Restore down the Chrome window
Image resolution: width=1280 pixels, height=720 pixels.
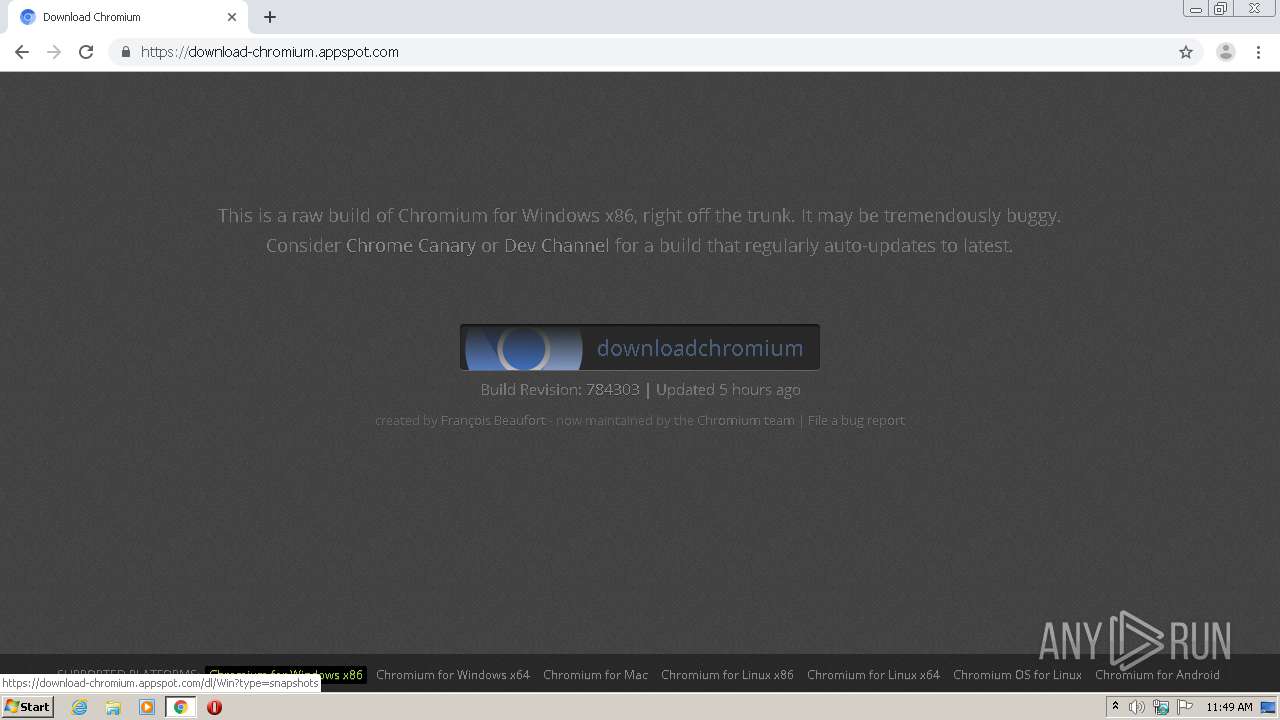(x=1221, y=9)
